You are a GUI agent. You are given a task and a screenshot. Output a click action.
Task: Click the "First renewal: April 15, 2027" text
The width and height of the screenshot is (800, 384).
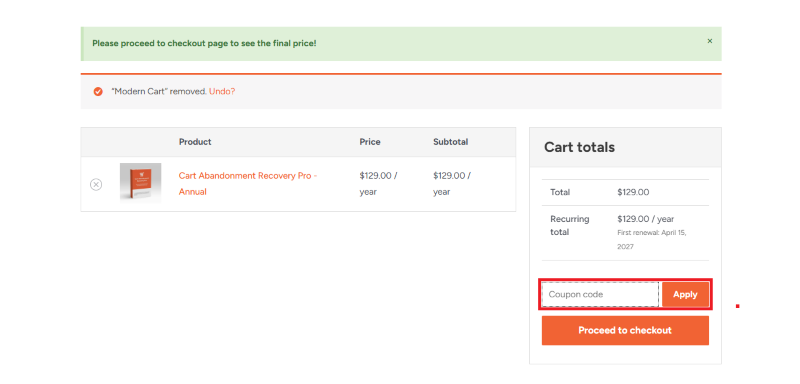(x=652, y=240)
